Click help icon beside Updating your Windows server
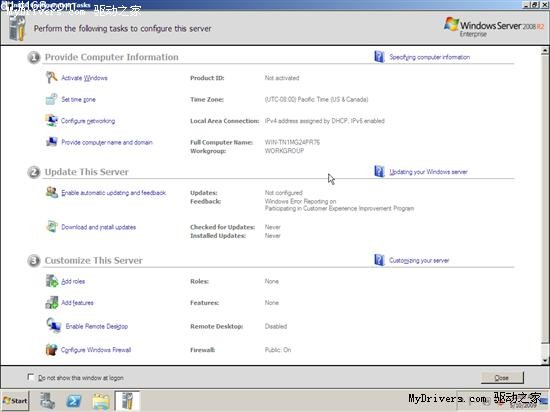550x412 pixels. 379,171
